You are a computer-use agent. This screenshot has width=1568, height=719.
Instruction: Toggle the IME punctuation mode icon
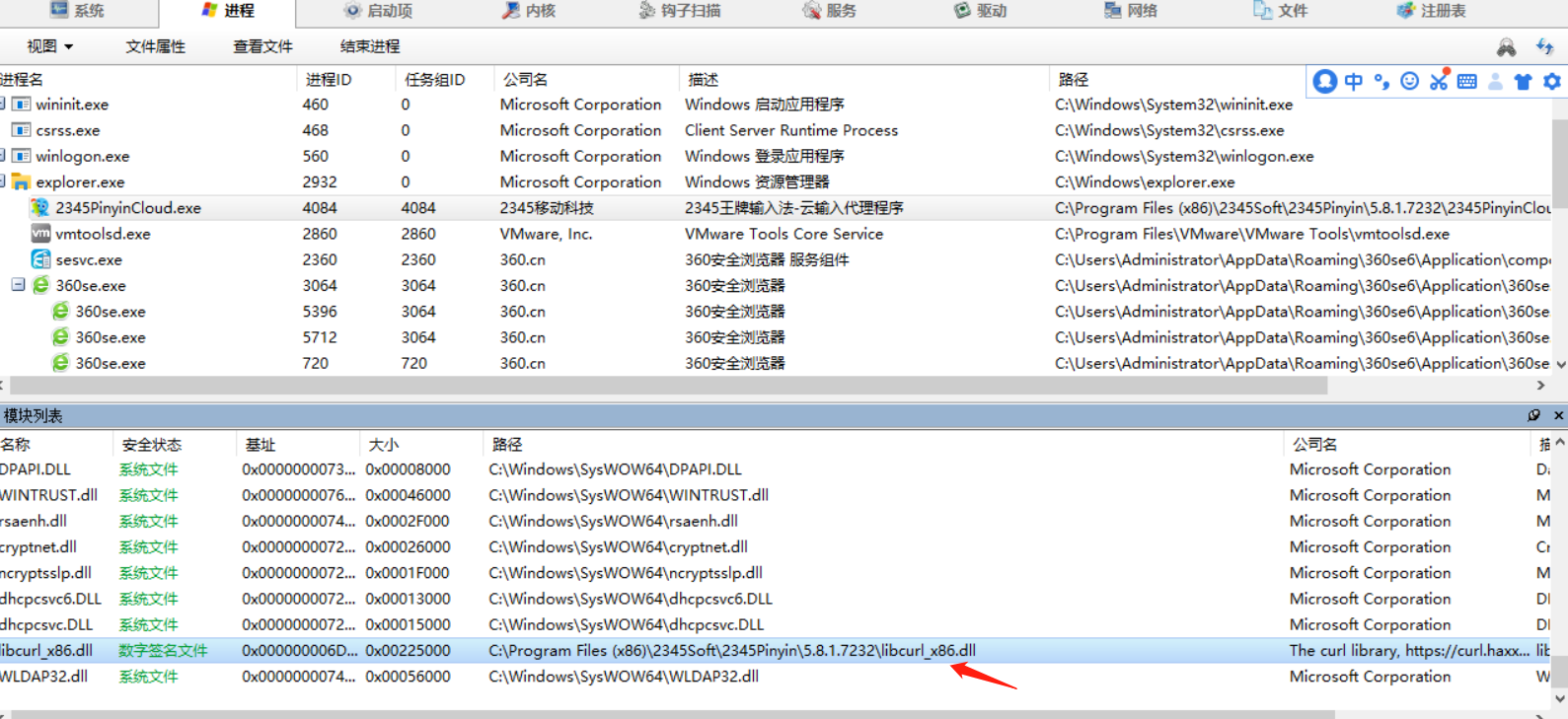(1381, 82)
